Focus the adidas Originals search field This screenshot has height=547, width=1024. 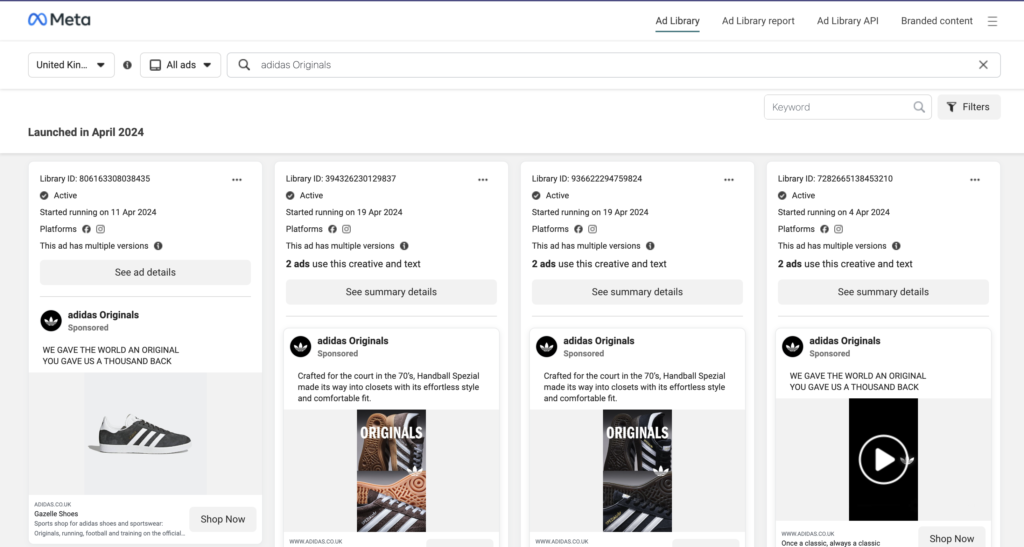click(614, 65)
